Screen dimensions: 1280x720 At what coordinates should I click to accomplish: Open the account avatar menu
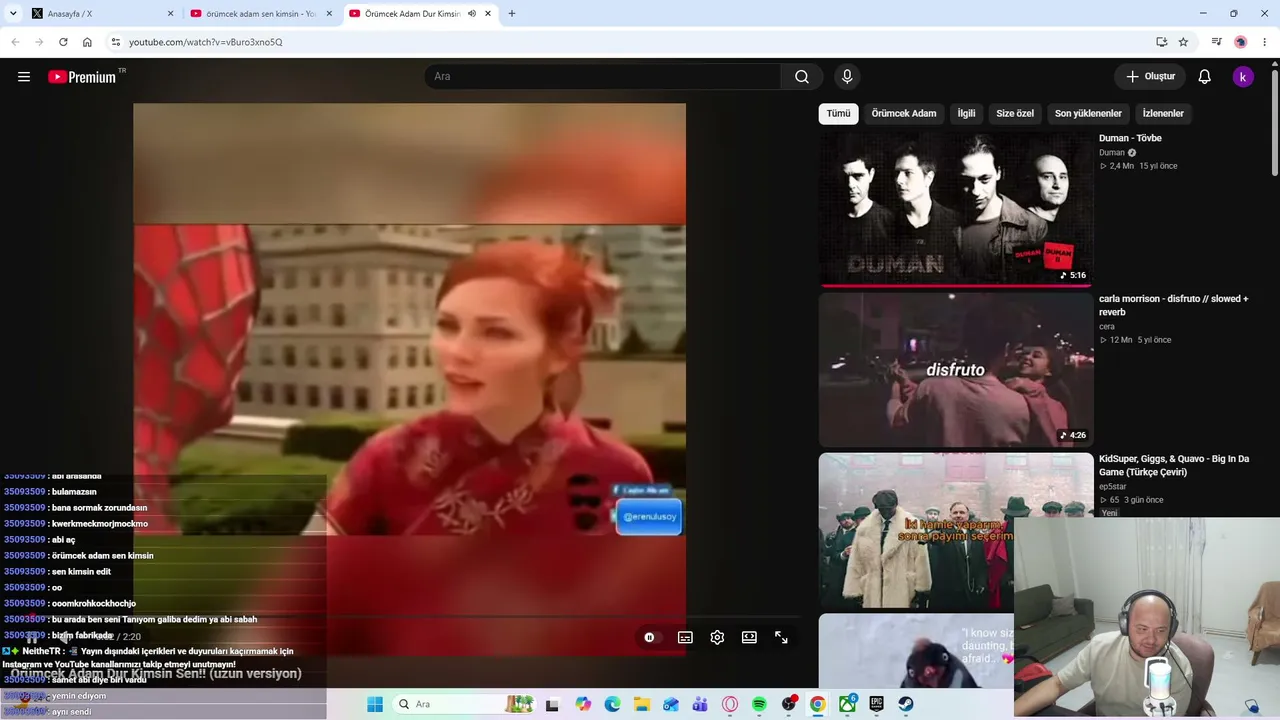point(1243,77)
